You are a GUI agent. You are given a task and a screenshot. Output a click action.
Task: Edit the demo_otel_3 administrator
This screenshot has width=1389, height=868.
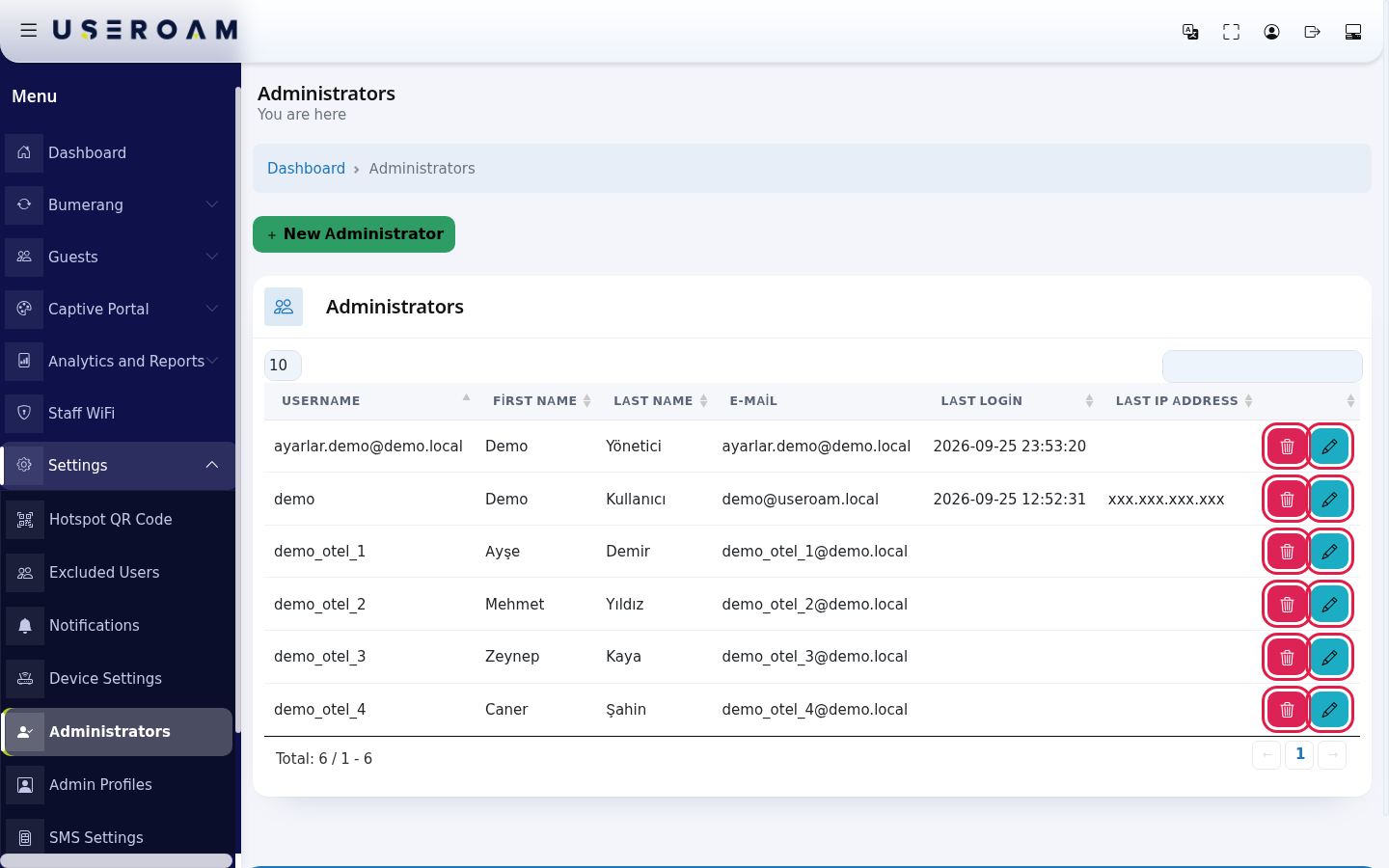click(x=1329, y=657)
